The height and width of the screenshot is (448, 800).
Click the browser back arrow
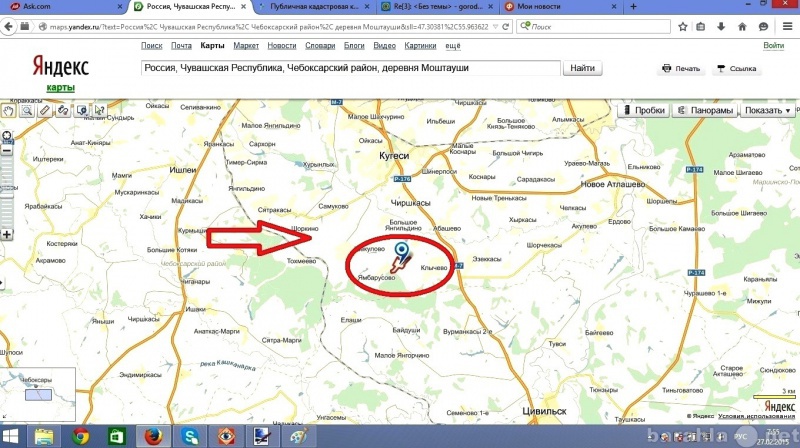8,27
